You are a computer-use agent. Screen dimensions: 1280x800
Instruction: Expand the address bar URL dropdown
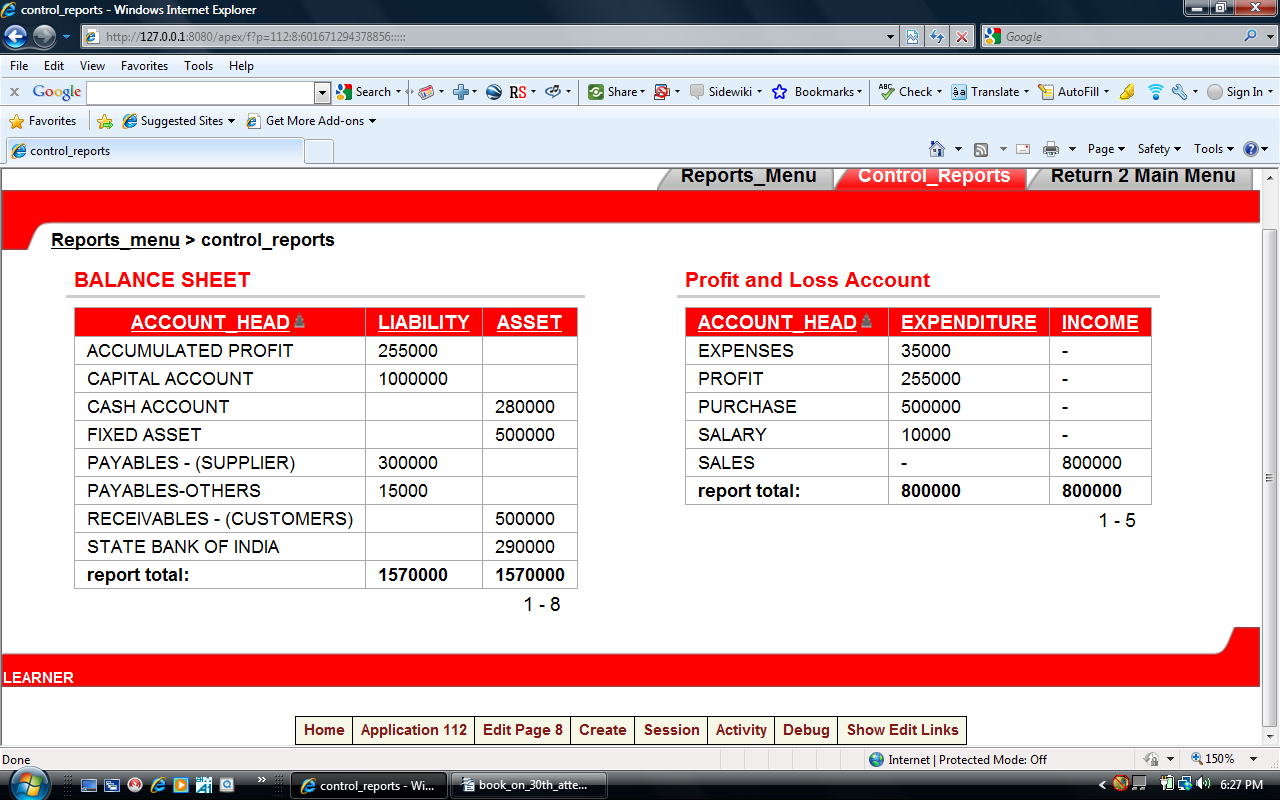click(891, 37)
